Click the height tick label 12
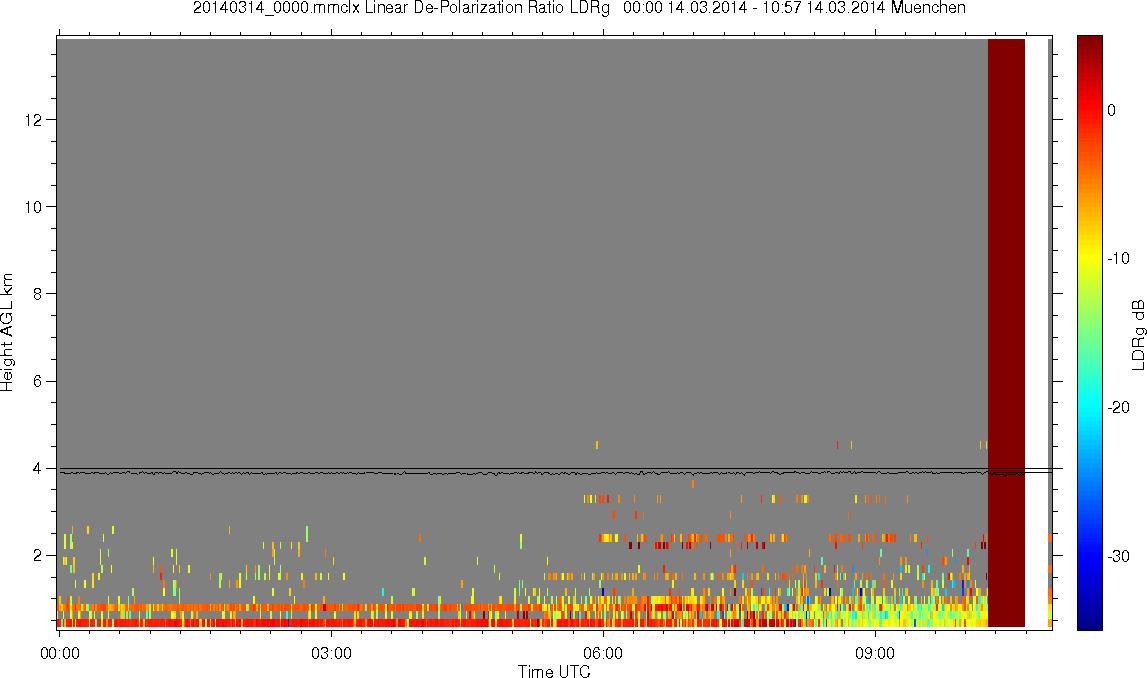The image size is (1147, 678). (x=32, y=120)
